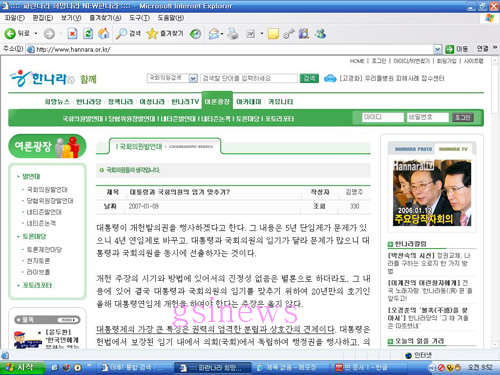Expand the mail icon dropdown arrow

click(x=222, y=34)
